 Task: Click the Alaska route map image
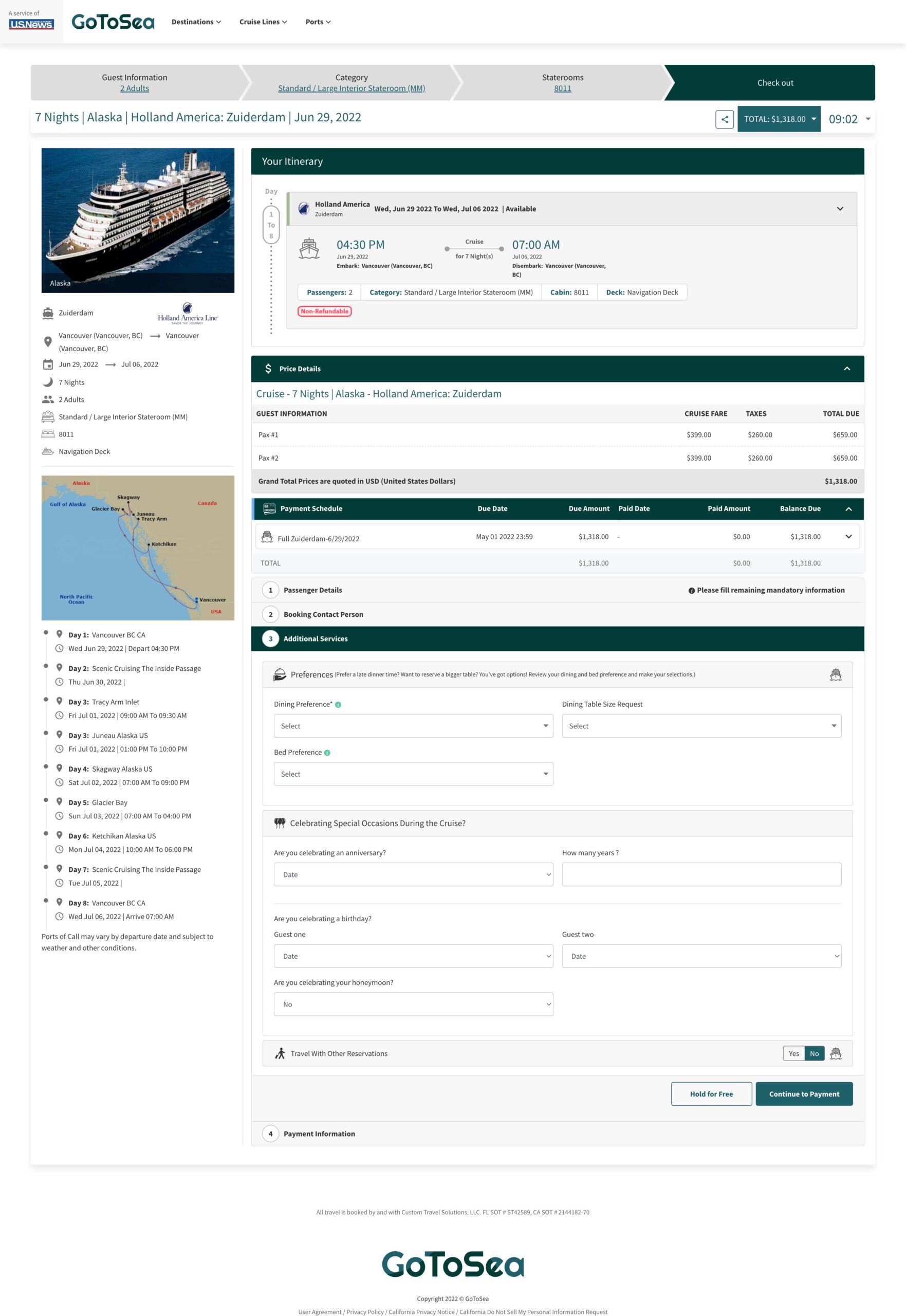(138, 548)
